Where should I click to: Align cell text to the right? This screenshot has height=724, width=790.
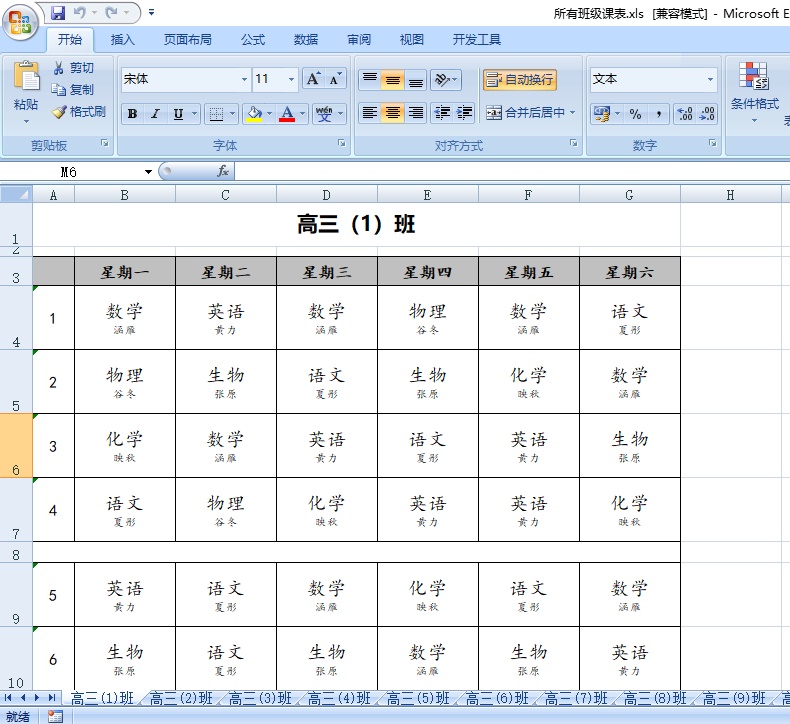pos(416,113)
